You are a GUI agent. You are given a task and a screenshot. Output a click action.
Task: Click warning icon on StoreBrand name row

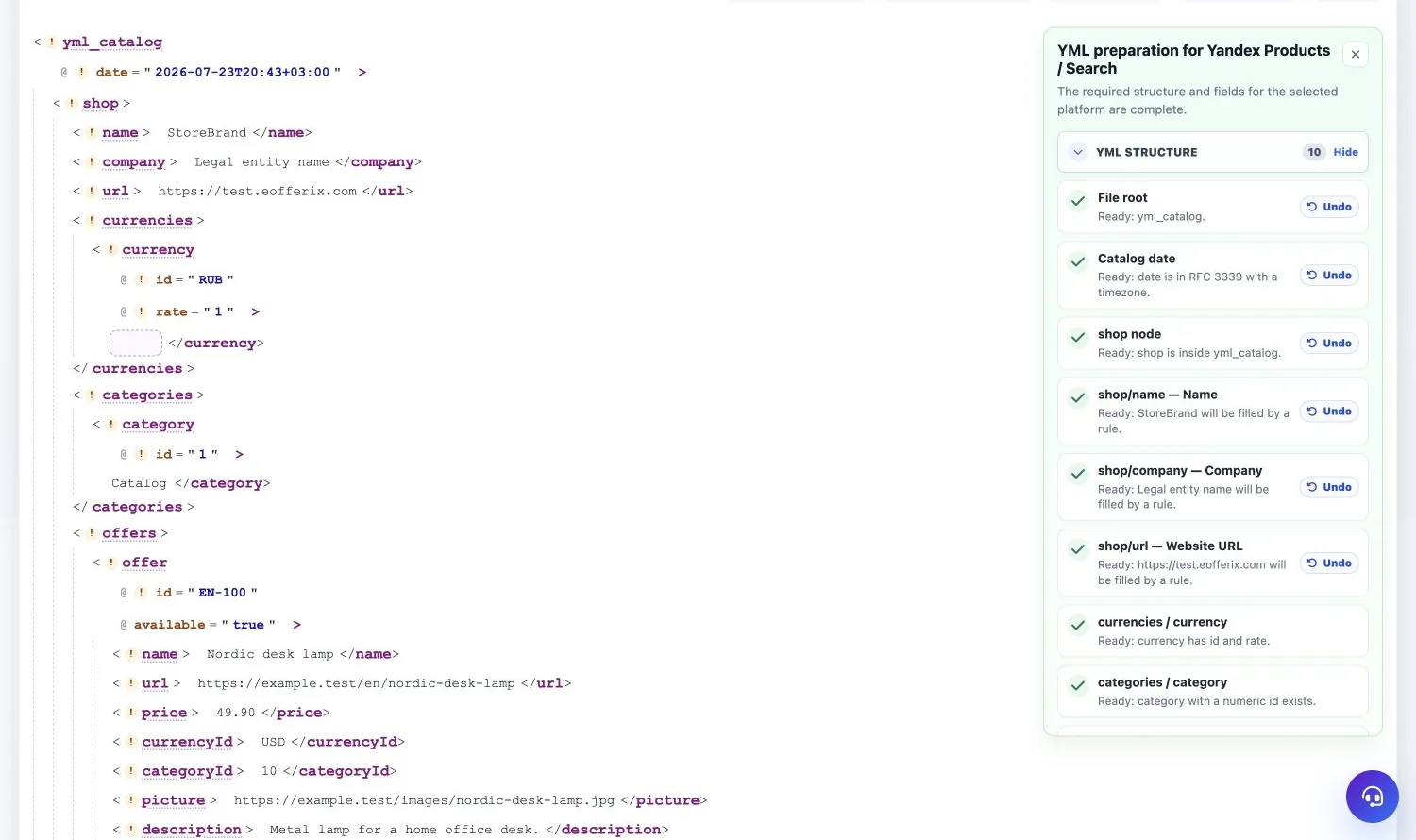[92, 132]
